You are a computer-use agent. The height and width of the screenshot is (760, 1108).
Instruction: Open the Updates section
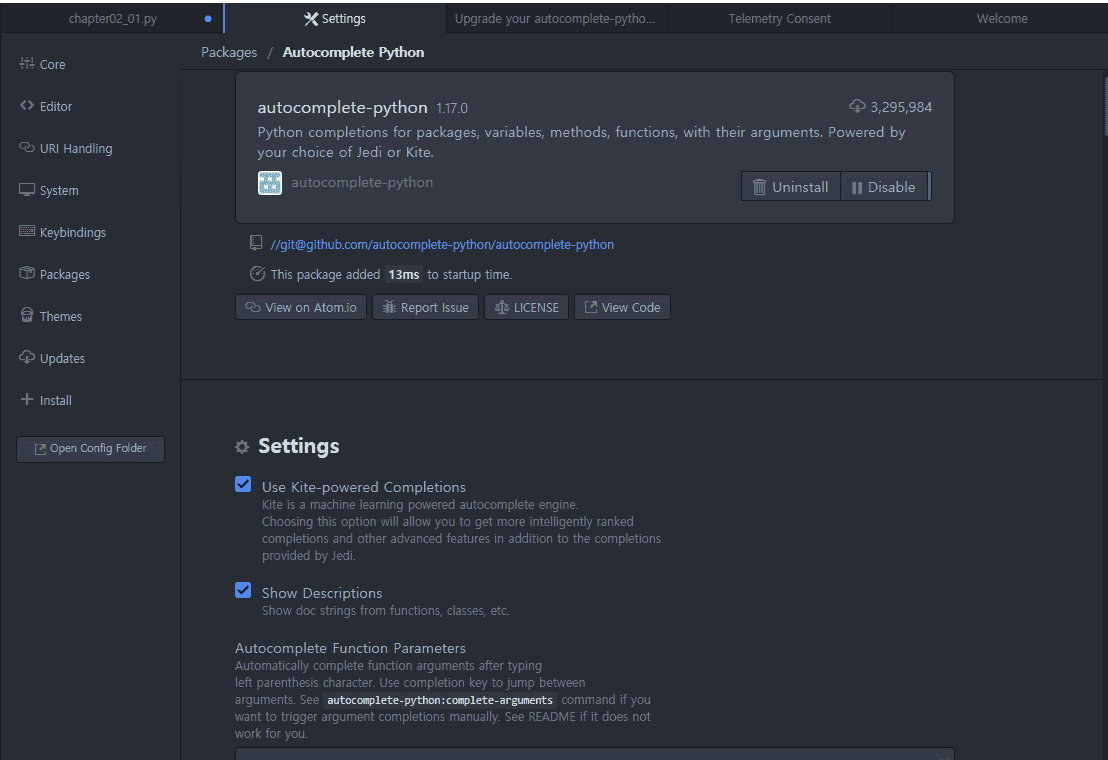62,358
